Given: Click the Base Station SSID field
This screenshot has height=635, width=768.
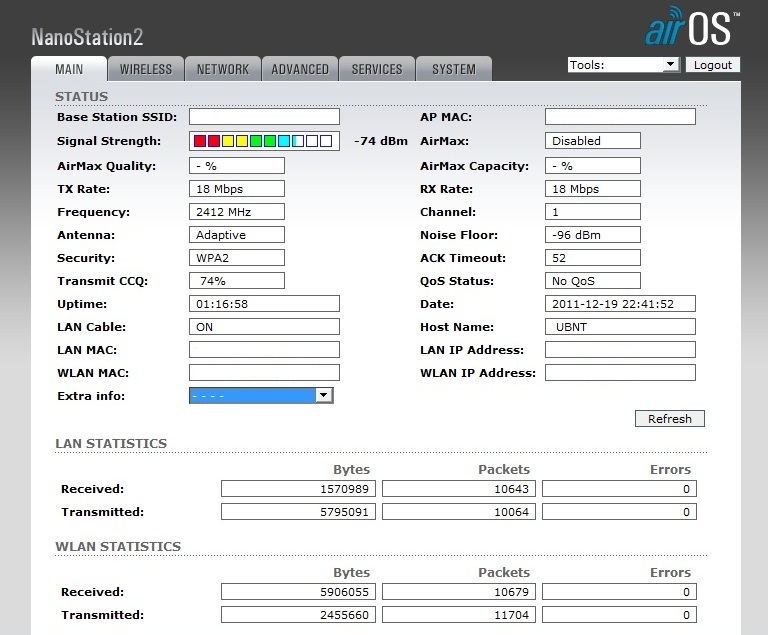Looking at the screenshot, I should [x=264, y=117].
